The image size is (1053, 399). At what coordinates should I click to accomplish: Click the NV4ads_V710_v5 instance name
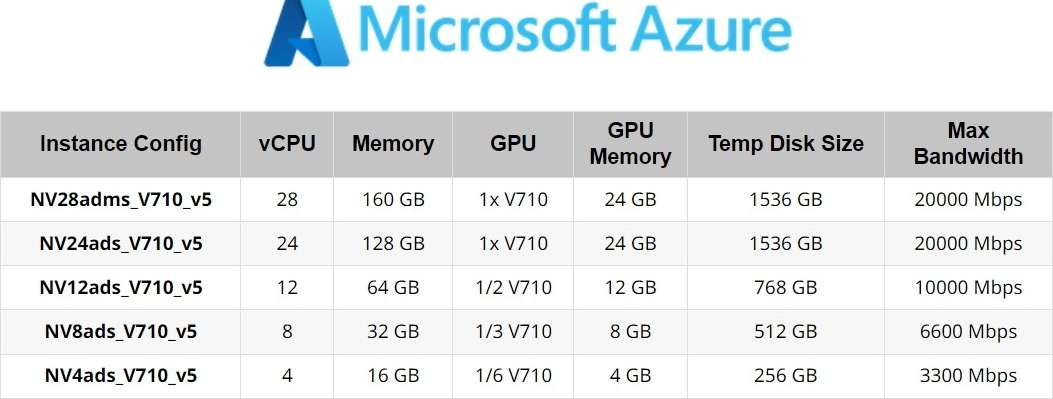[121, 375]
